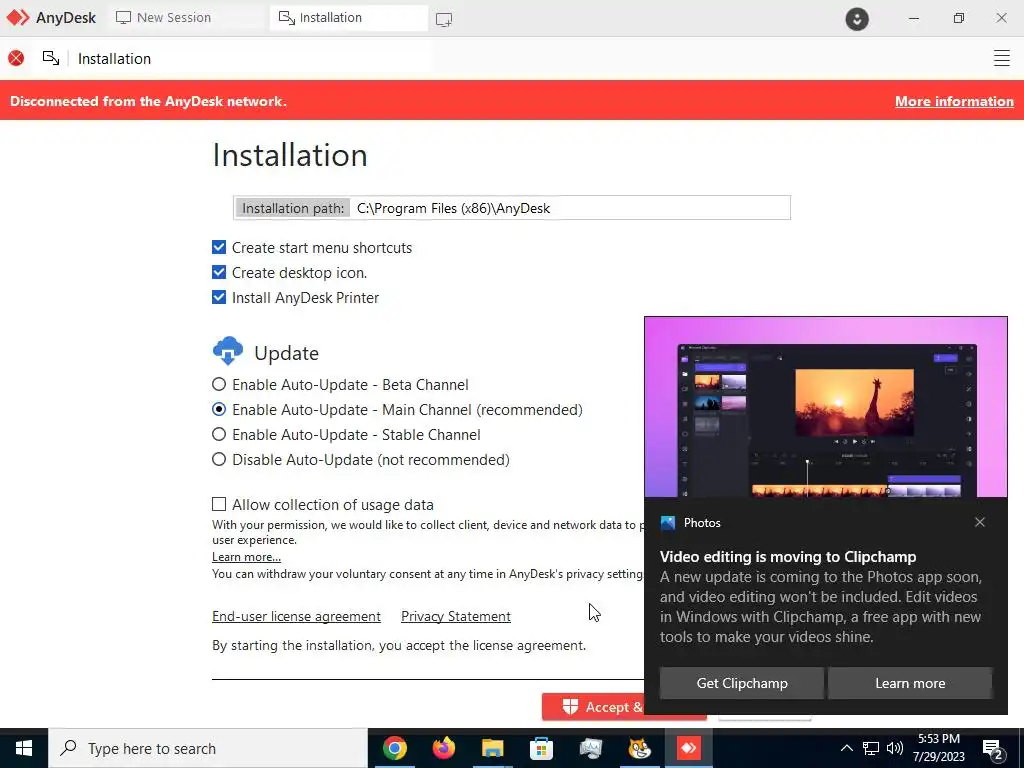The image size is (1024, 768).
Task: Click the Photos app icon in notification
Action: (667, 522)
